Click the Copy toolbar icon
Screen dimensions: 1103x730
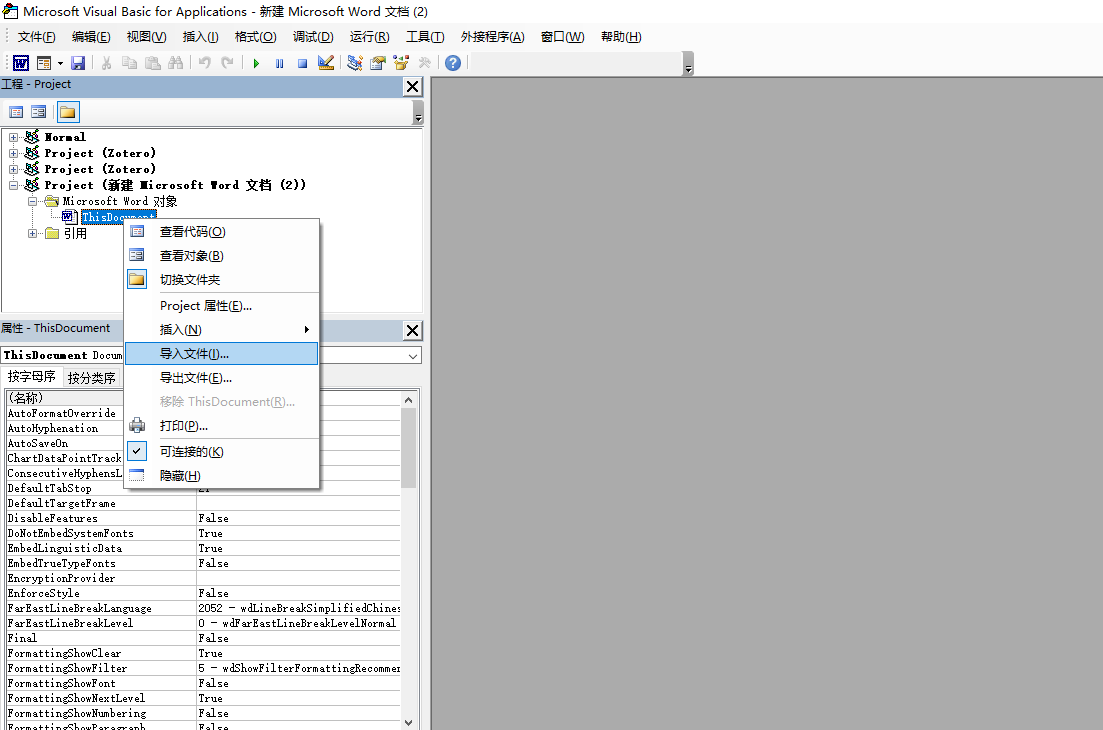(x=129, y=63)
